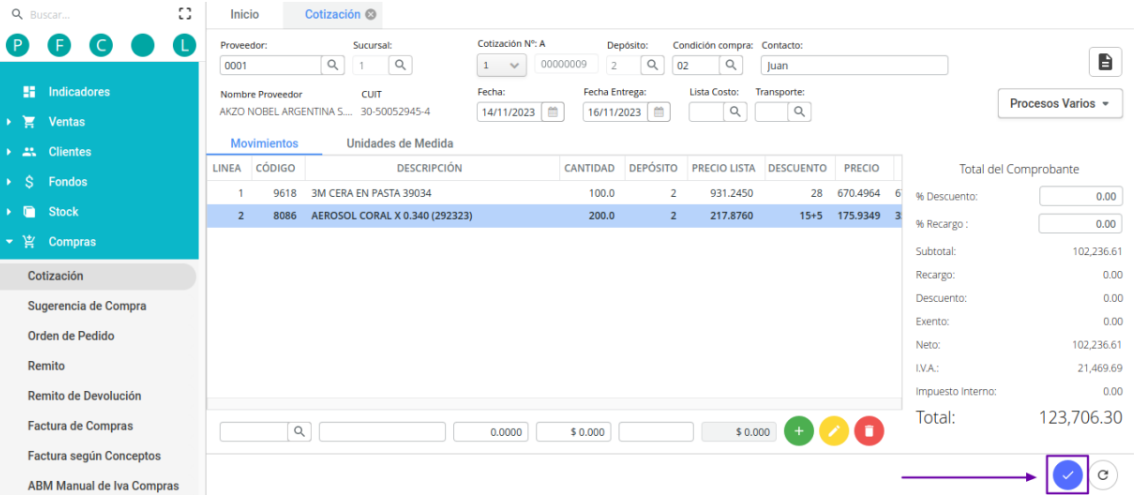Open the Fecha calendar picker
1138x503 pixels.
(x=553, y=112)
